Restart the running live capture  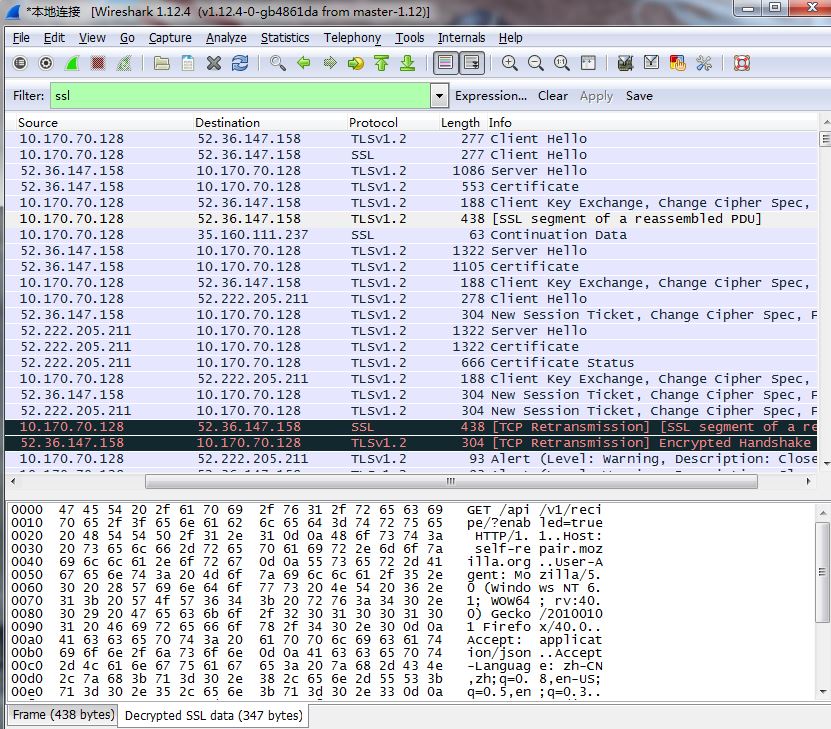click(x=123, y=63)
